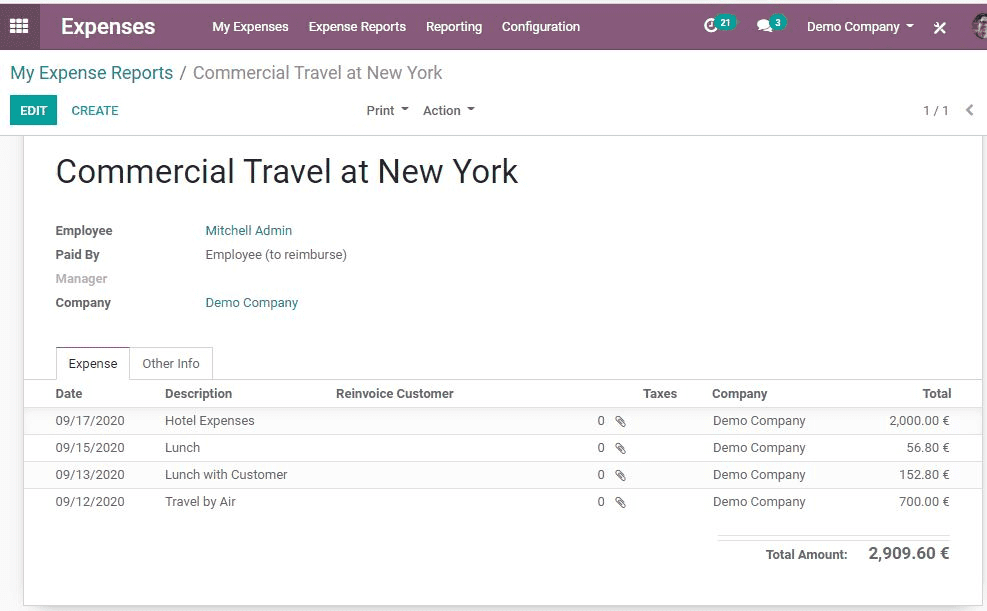Image resolution: width=987 pixels, height=611 pixels.
Task: Open attachment paperclip for Travel by Air
Action: (620, 502)
